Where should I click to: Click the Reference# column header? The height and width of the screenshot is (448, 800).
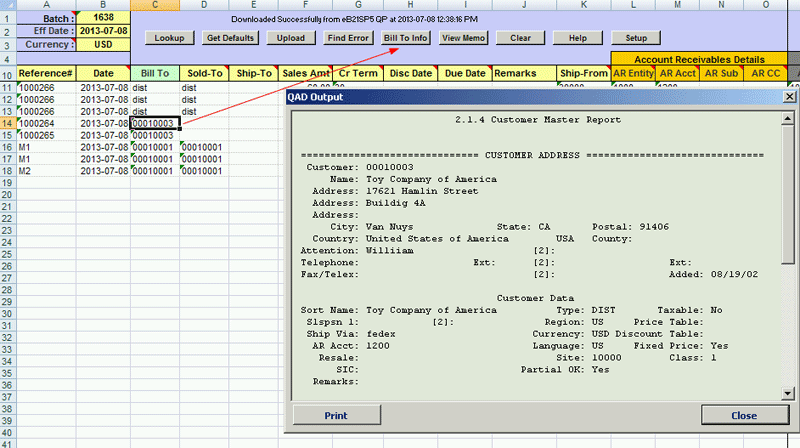46,74
